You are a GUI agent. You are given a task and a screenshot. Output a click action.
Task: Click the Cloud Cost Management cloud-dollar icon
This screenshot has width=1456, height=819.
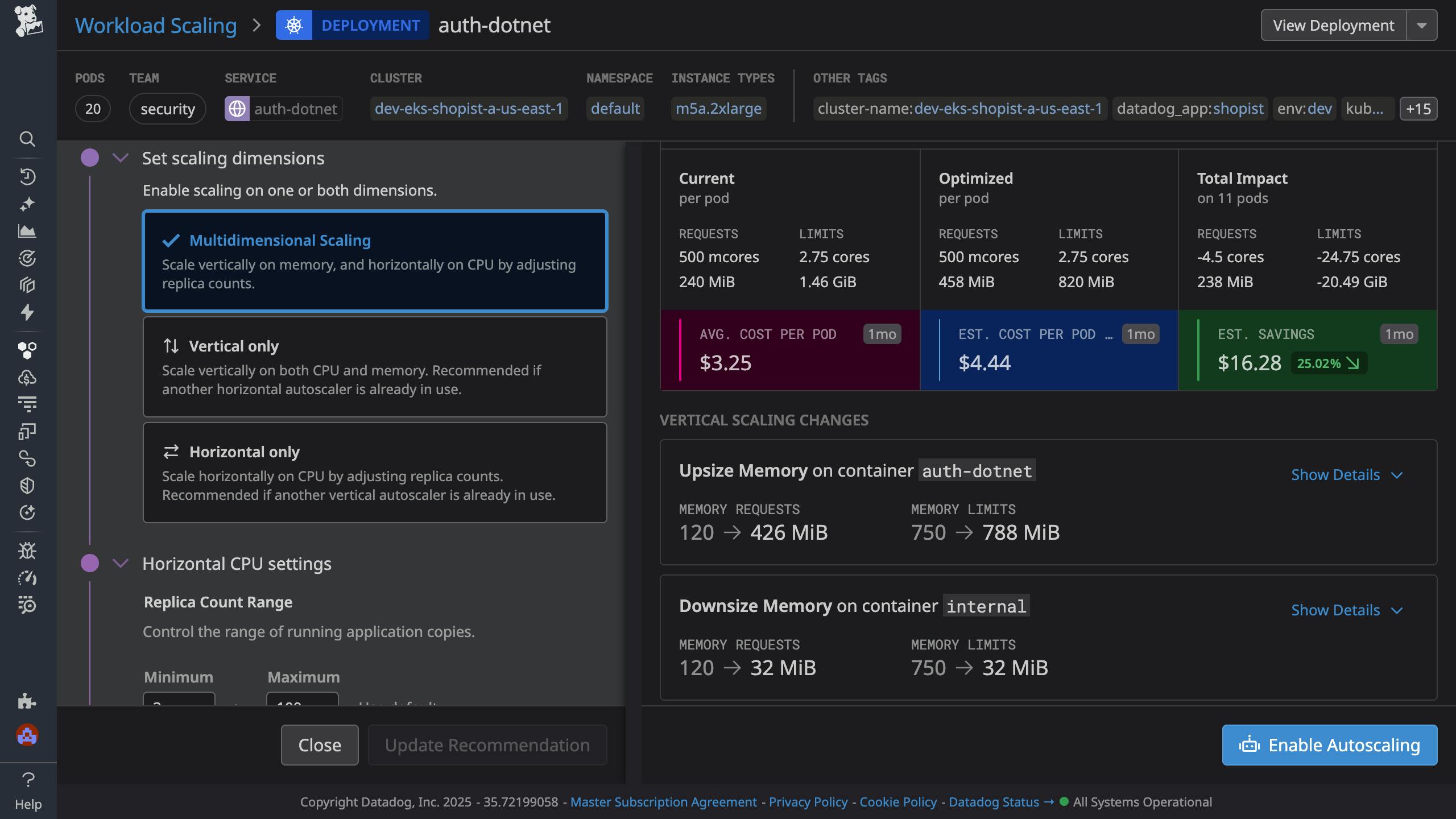pos(27,377)
